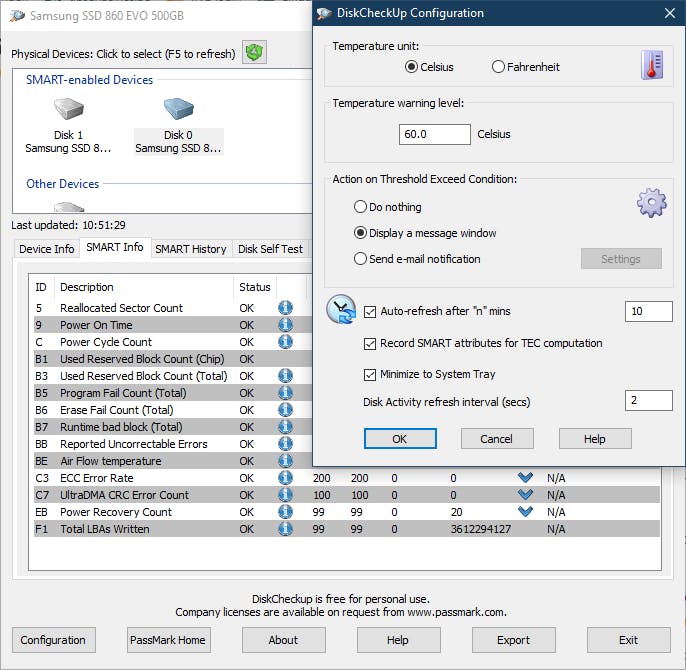
Task: Click the 3612294127 raw value cell
Action: point(481,529)
